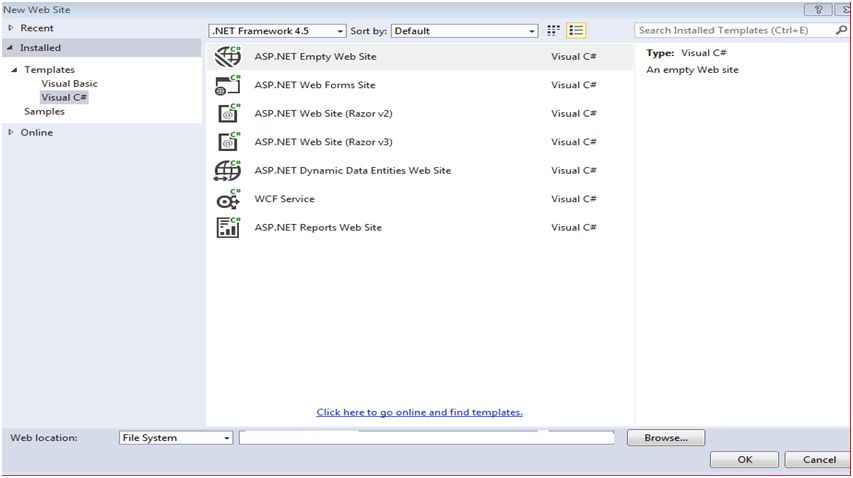
Task: Select 'ASP.NET Reports Web Site' template name
Action: (x=318, y=227)
